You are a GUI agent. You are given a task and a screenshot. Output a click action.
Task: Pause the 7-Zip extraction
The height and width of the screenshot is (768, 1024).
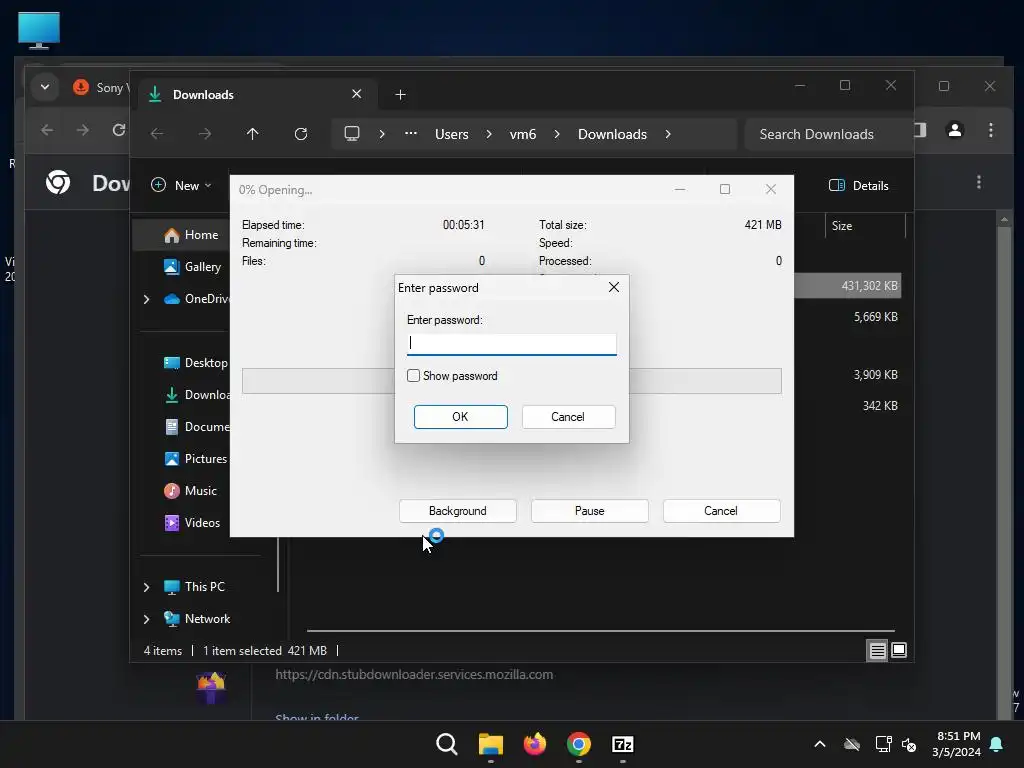point(590,511)
